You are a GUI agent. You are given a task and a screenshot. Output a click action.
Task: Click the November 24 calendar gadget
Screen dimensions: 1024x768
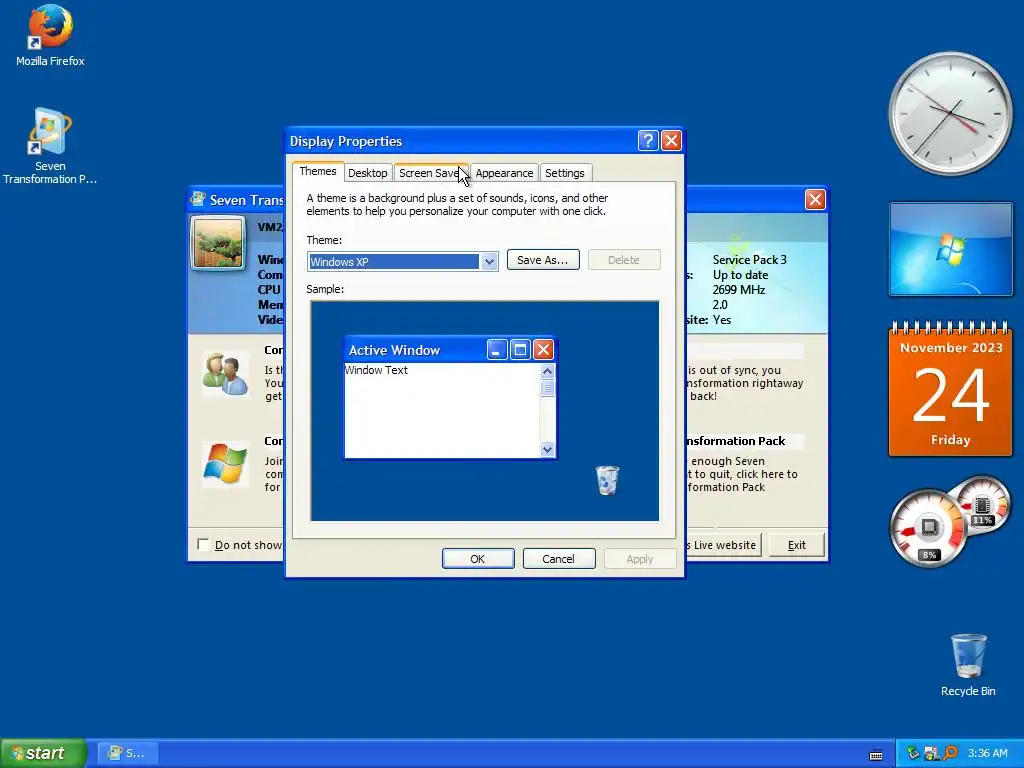(950, 389)
